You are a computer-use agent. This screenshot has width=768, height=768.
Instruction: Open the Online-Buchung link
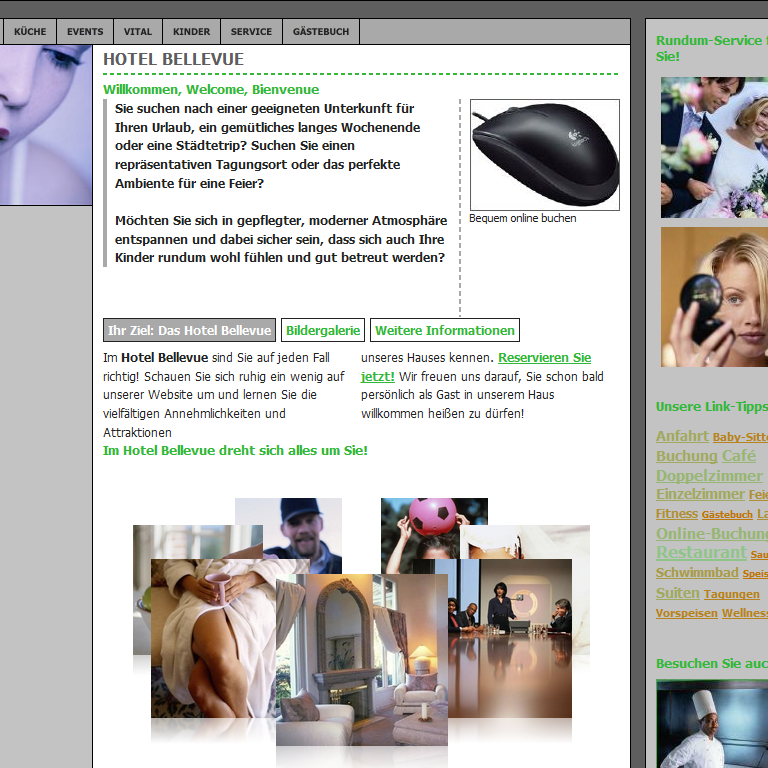coord(712,533)
